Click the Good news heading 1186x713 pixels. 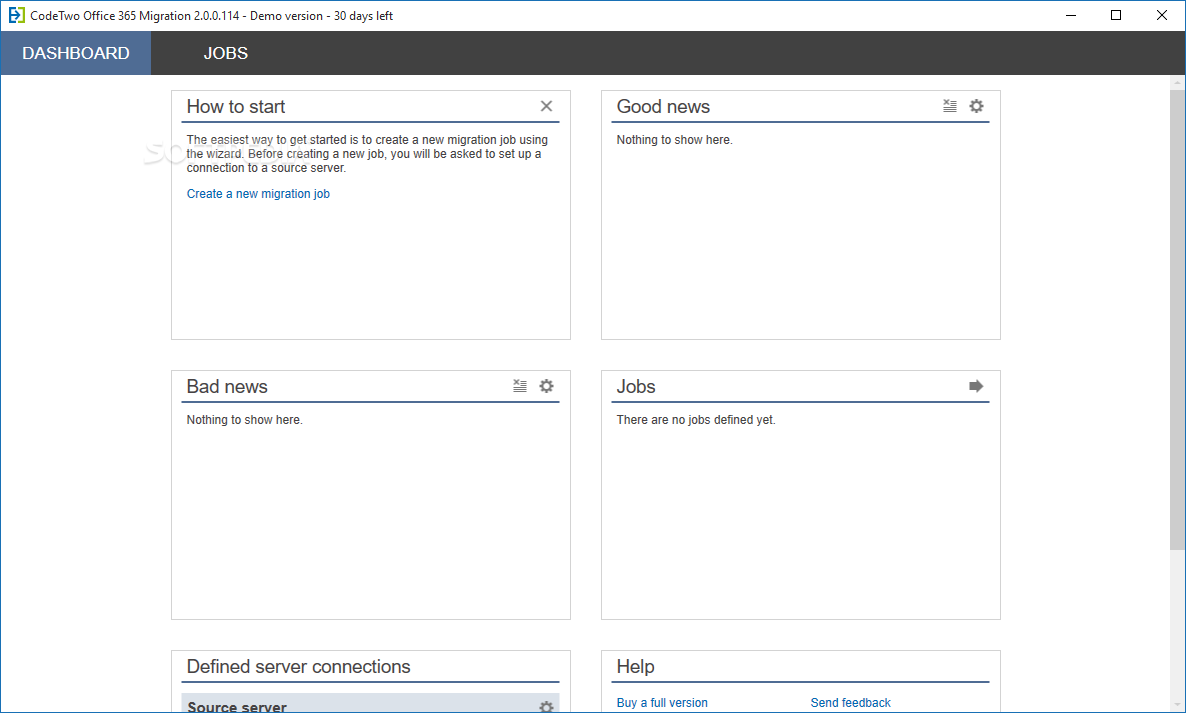pos(663,107)
